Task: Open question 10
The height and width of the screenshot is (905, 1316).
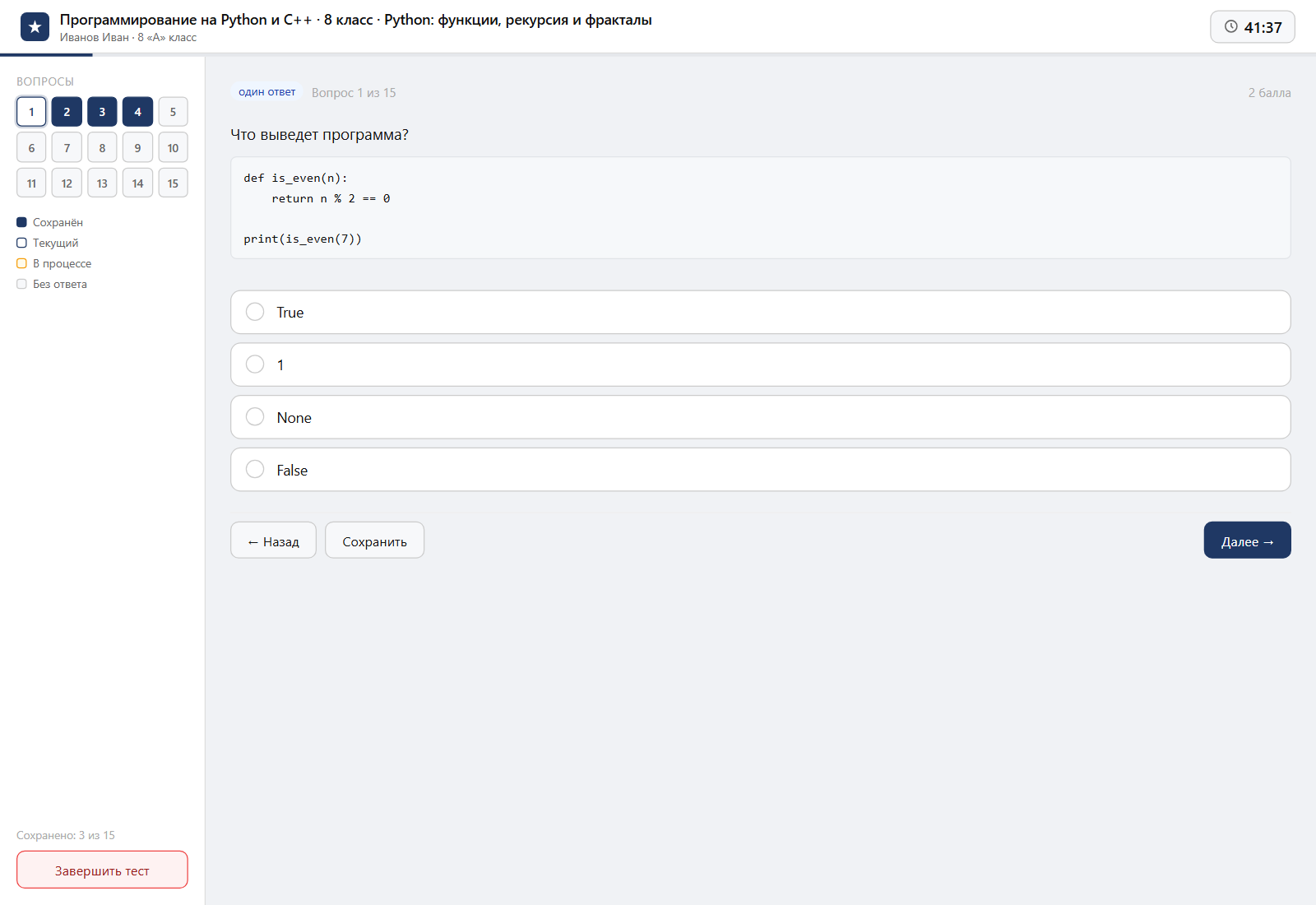Action: (173, 148)
